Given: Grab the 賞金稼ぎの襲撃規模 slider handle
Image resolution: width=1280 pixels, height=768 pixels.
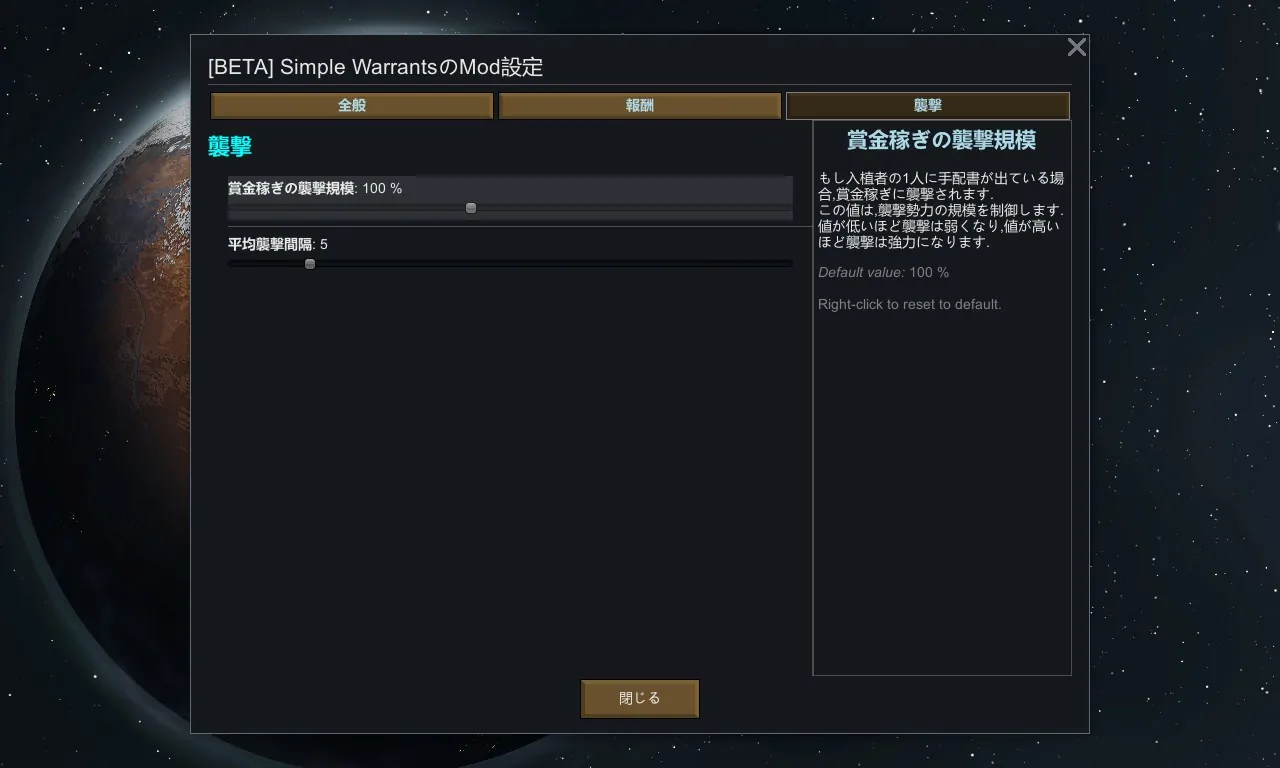Looking at the screenshot, I should [471, 208].
